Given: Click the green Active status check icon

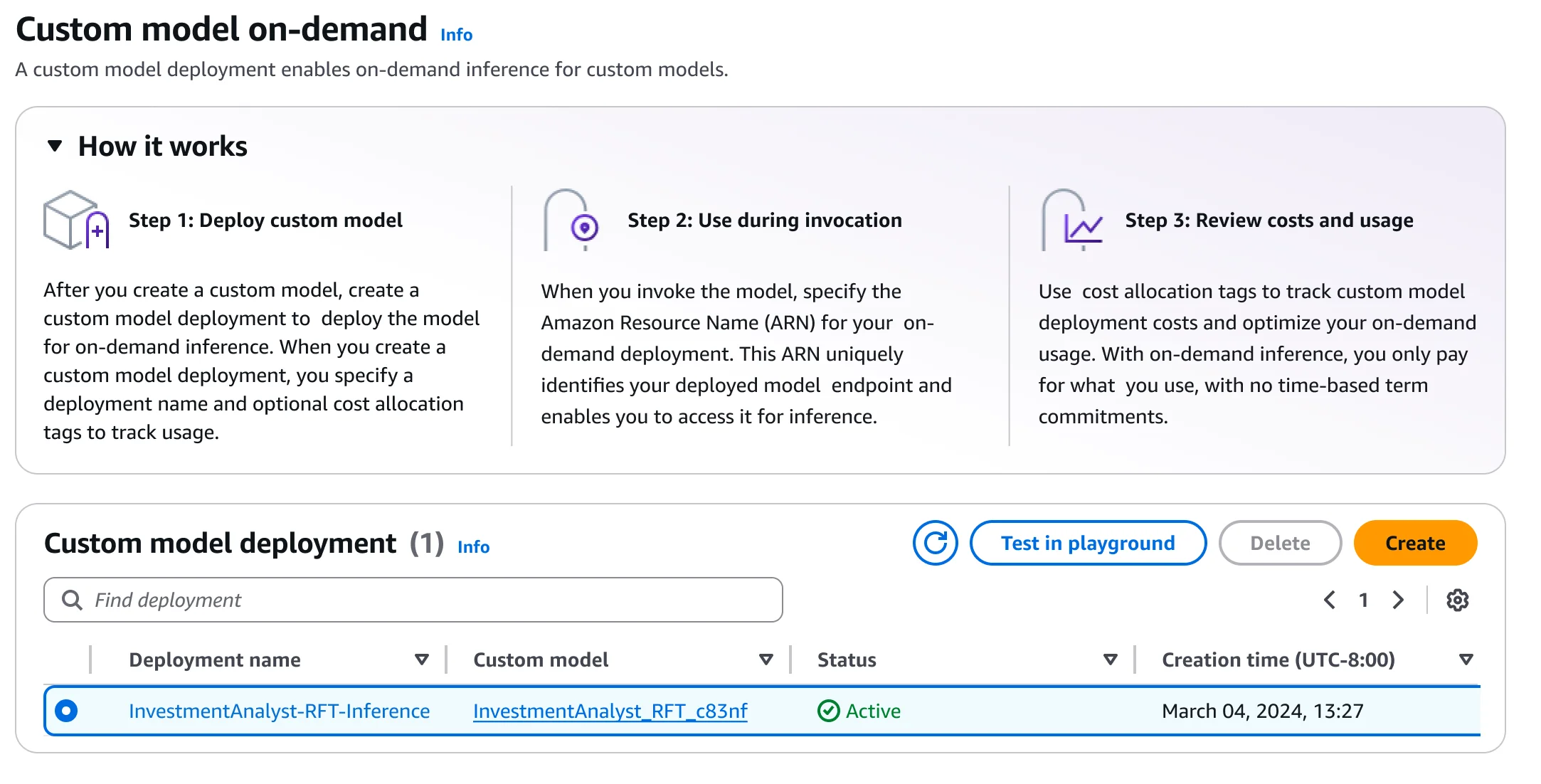Looking at the screenshot, I should tap(828, 711).
